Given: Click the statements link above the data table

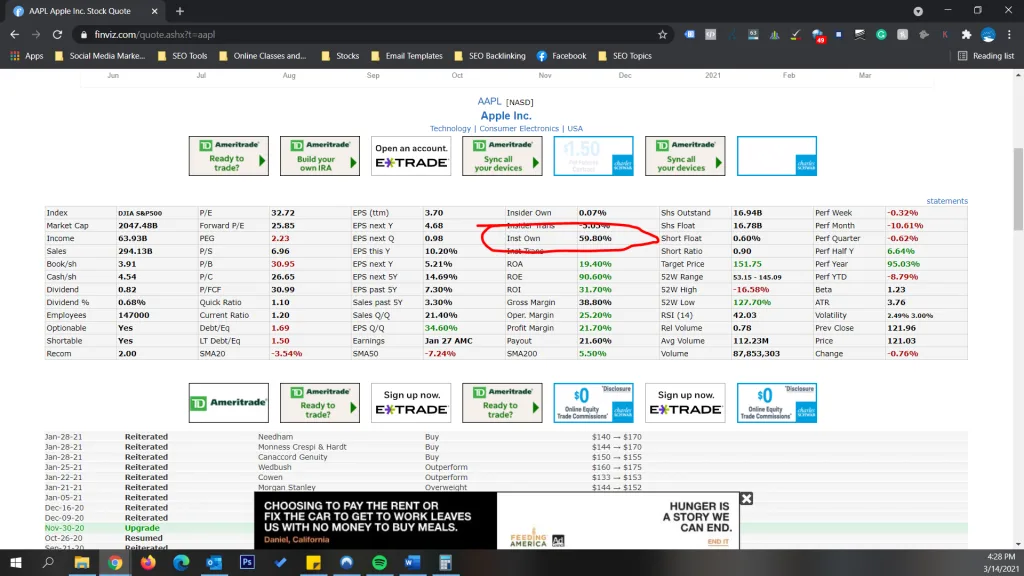Looking at the screenshot, I should coord(946,201).
